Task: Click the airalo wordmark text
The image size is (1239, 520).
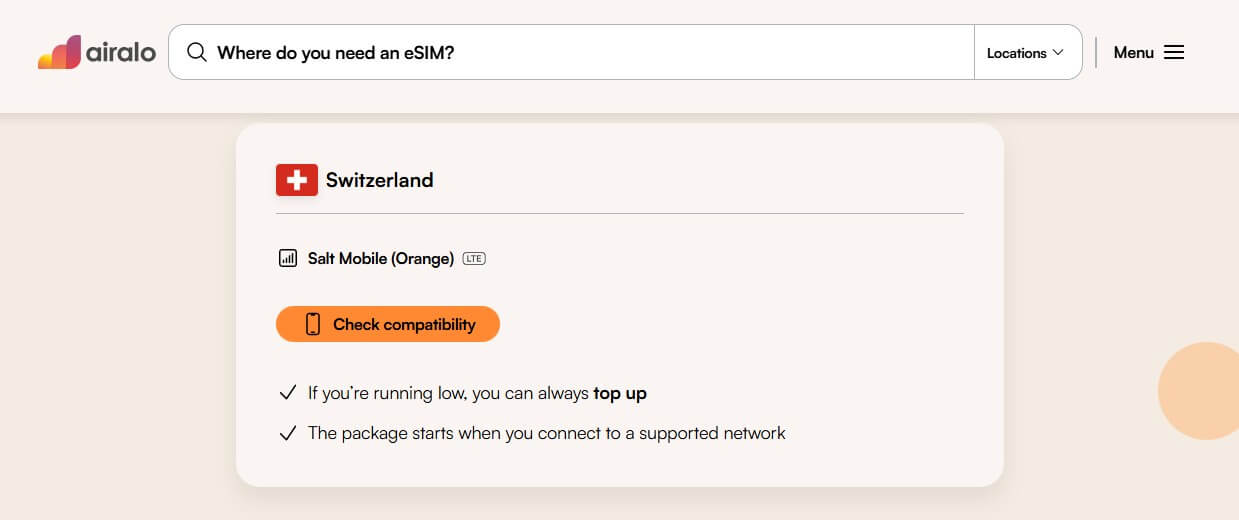Action: click(121, 53)
